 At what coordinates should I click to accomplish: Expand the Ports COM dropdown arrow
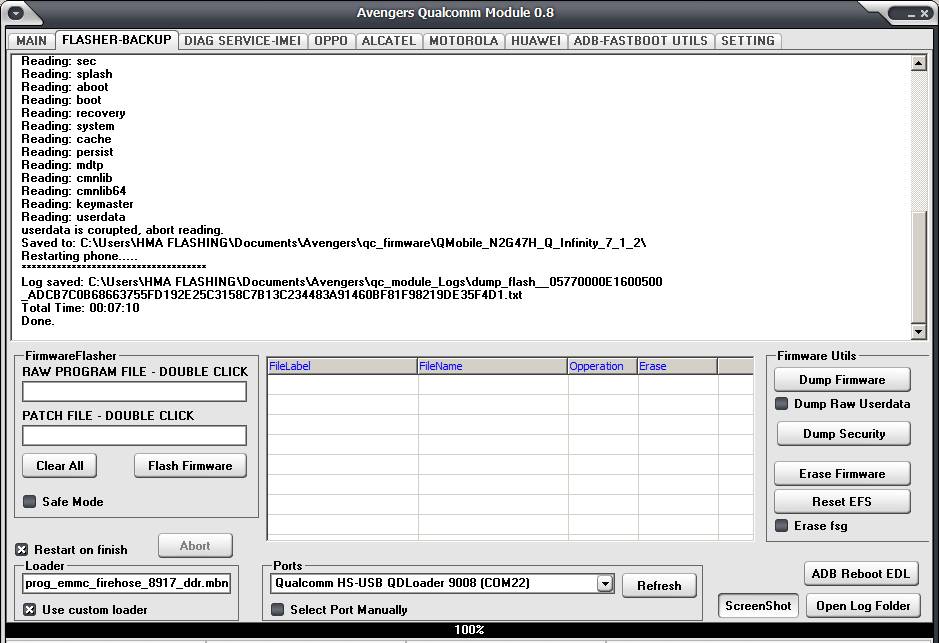604,584
